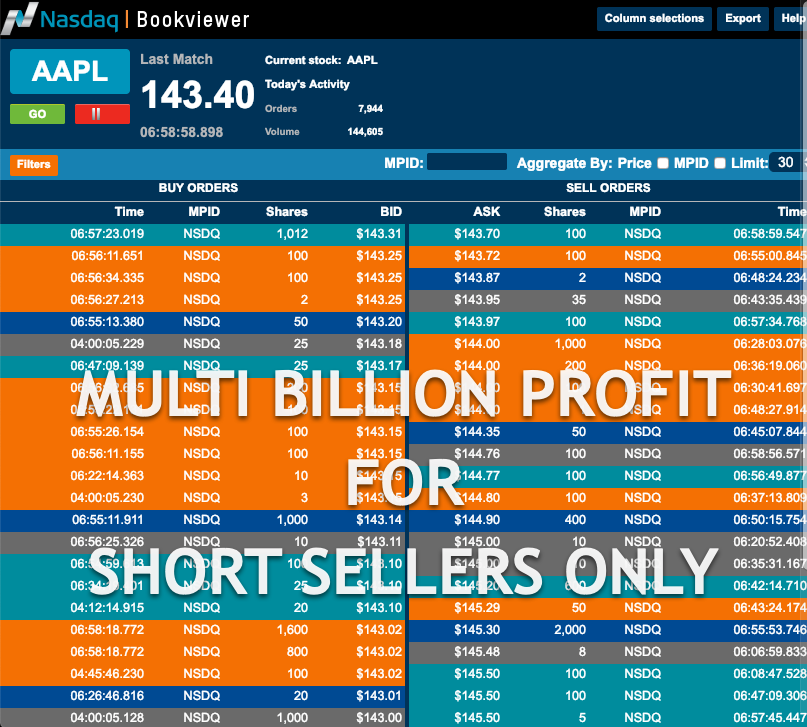The height and width of the screenshot is (727, 807).
Task: Pause the feed with the red button
Action: pos(102,114)
